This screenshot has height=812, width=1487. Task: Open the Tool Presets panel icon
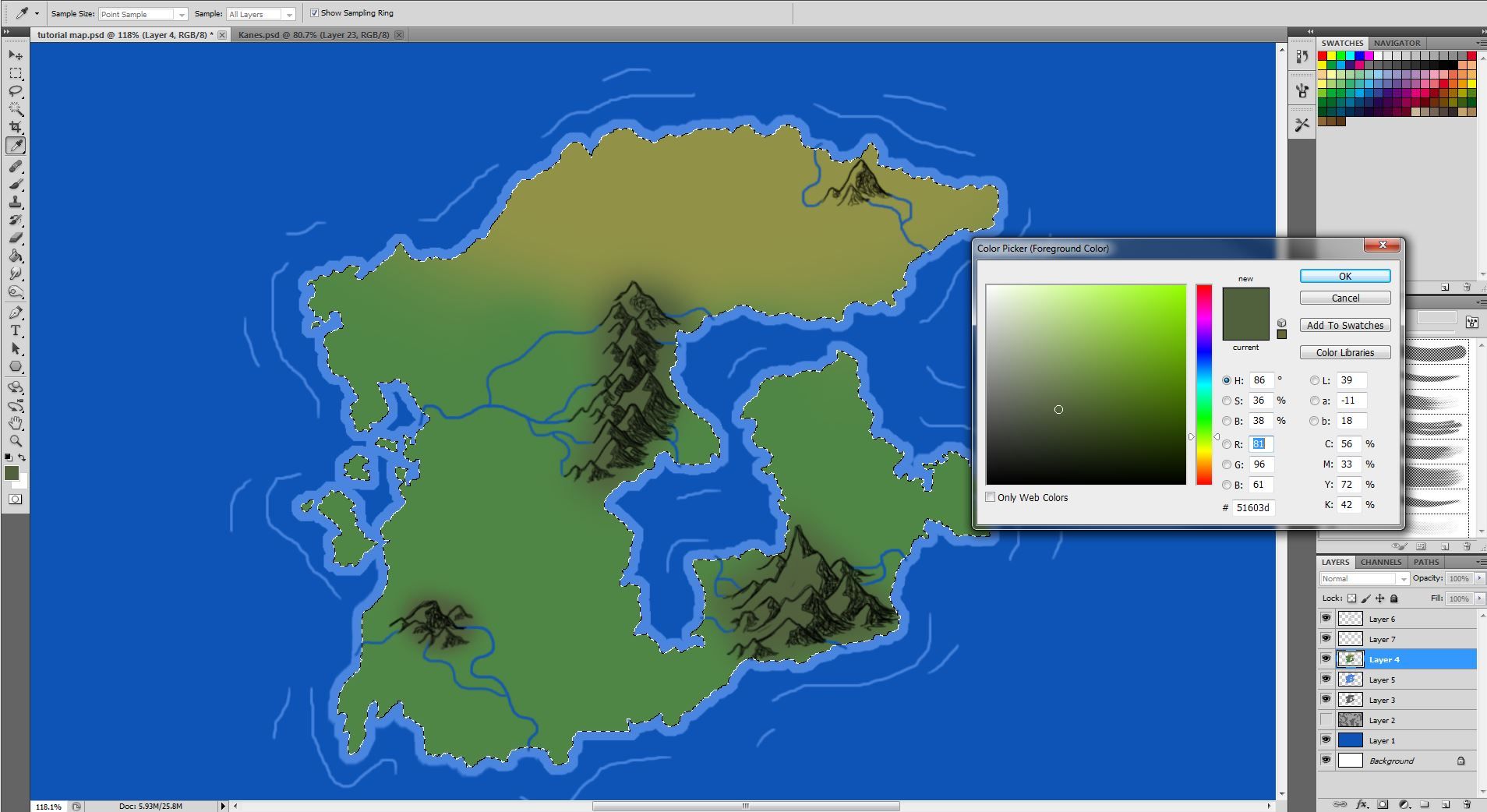pyautogui.click(x=1301, y=56)
